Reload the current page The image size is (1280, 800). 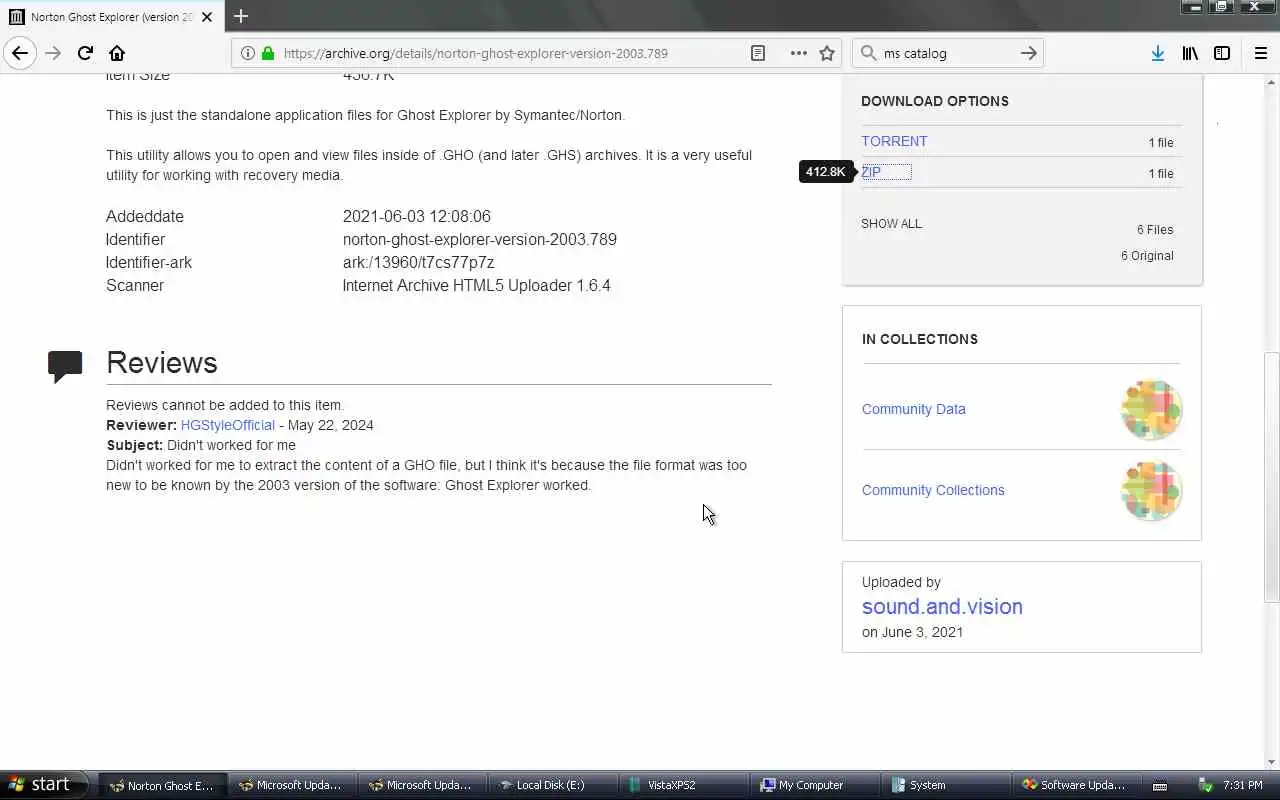click(85, 53)
